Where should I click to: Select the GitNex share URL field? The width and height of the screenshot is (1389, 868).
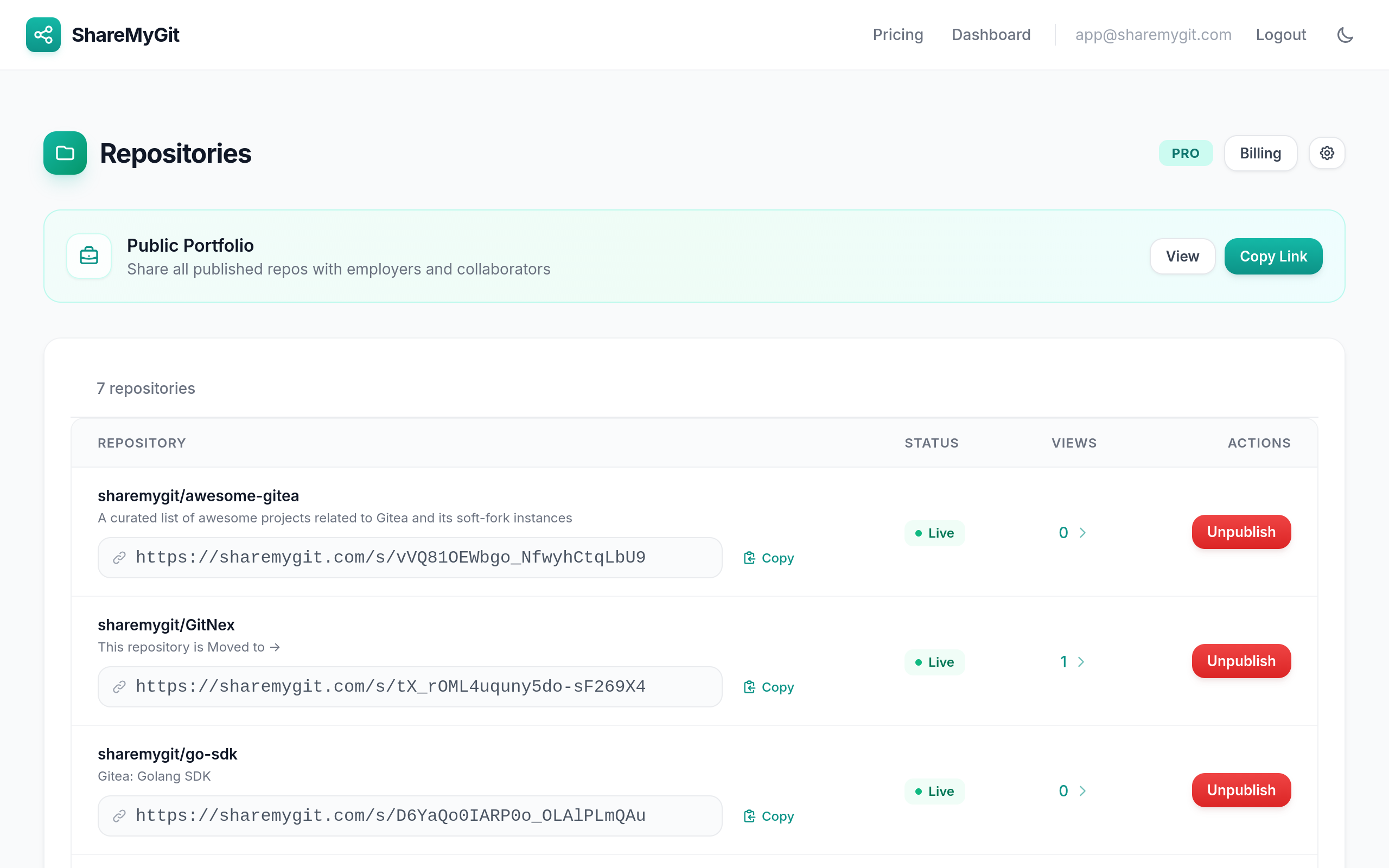pos(410,687)
